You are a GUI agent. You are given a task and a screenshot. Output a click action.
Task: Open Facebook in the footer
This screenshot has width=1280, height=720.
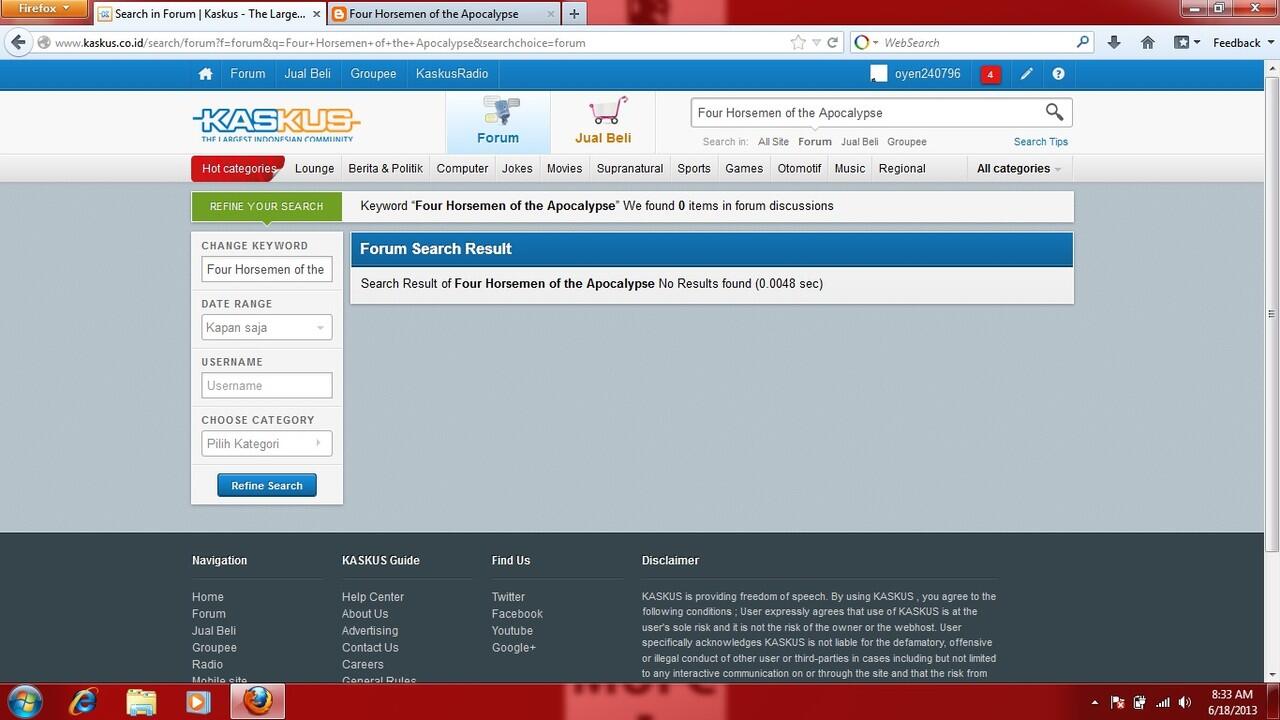(517, 614)
